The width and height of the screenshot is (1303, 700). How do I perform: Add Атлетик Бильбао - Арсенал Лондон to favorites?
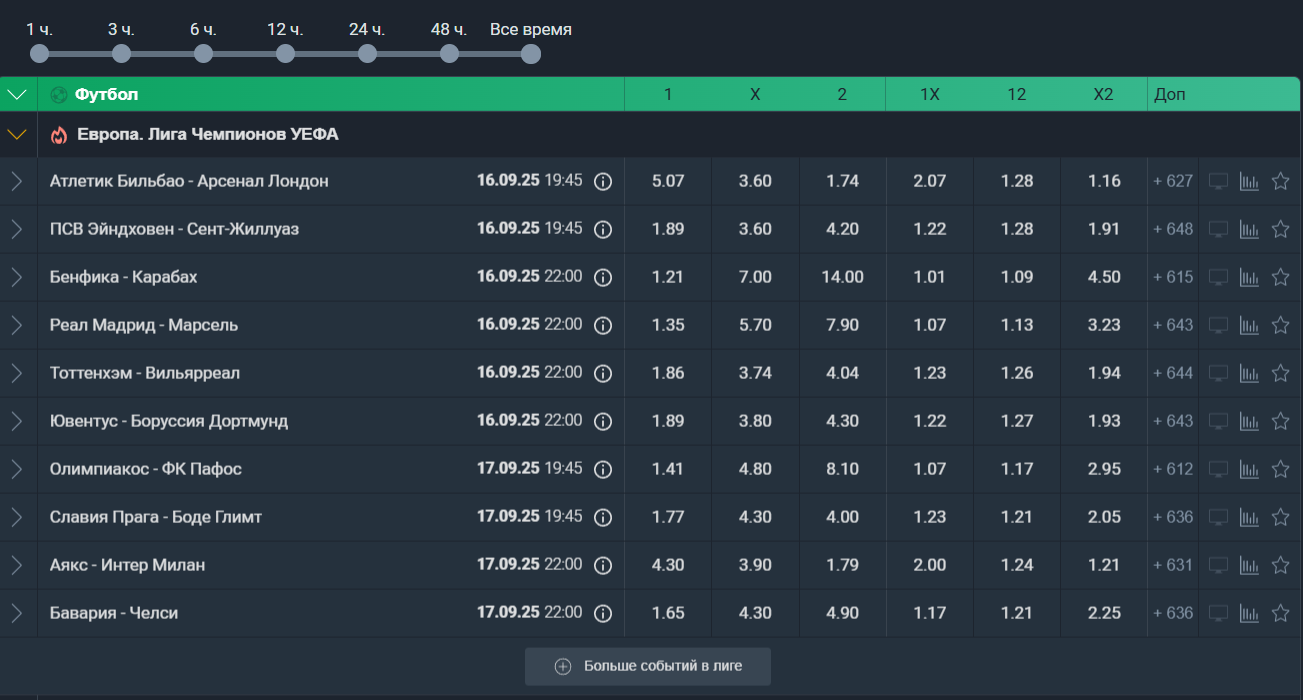(x=1280, y=181)
